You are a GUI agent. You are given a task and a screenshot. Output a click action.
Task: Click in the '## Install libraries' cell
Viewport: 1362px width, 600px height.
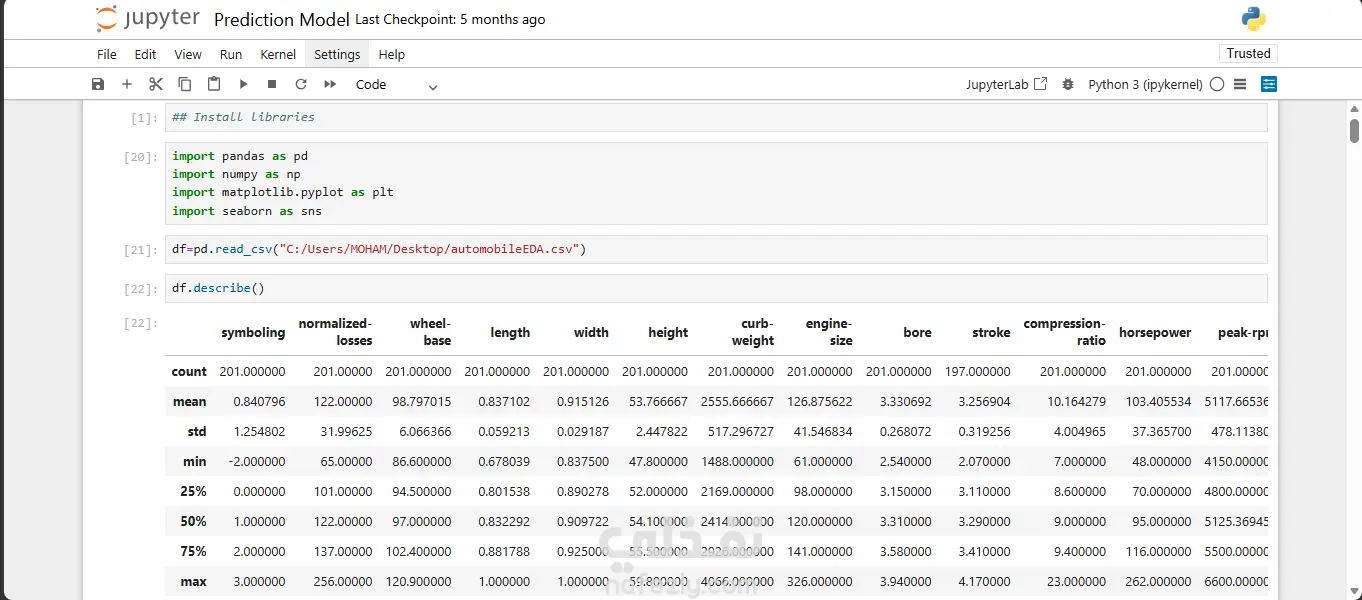click(716, 117)
